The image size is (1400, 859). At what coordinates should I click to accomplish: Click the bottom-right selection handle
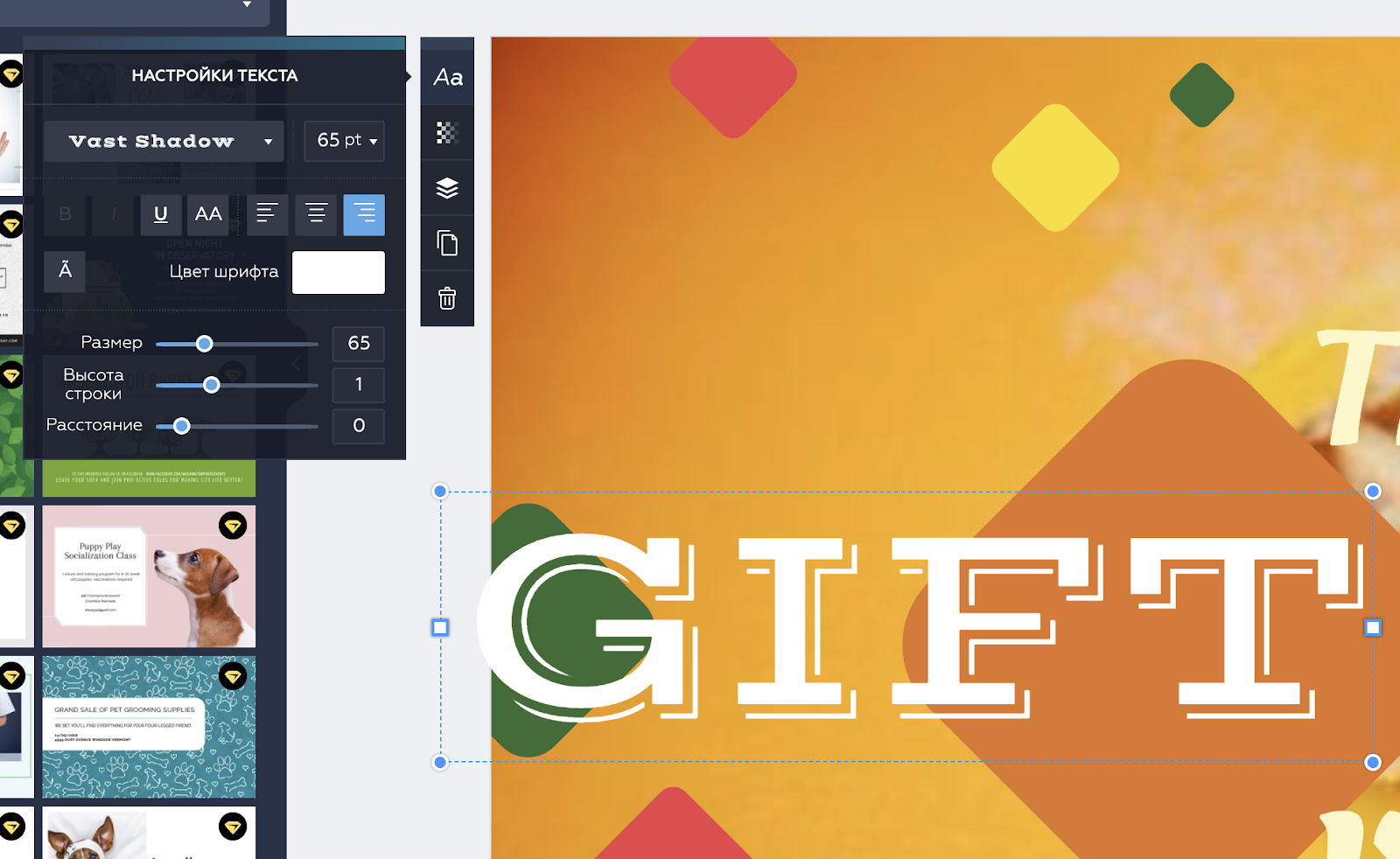(1373, 763)
